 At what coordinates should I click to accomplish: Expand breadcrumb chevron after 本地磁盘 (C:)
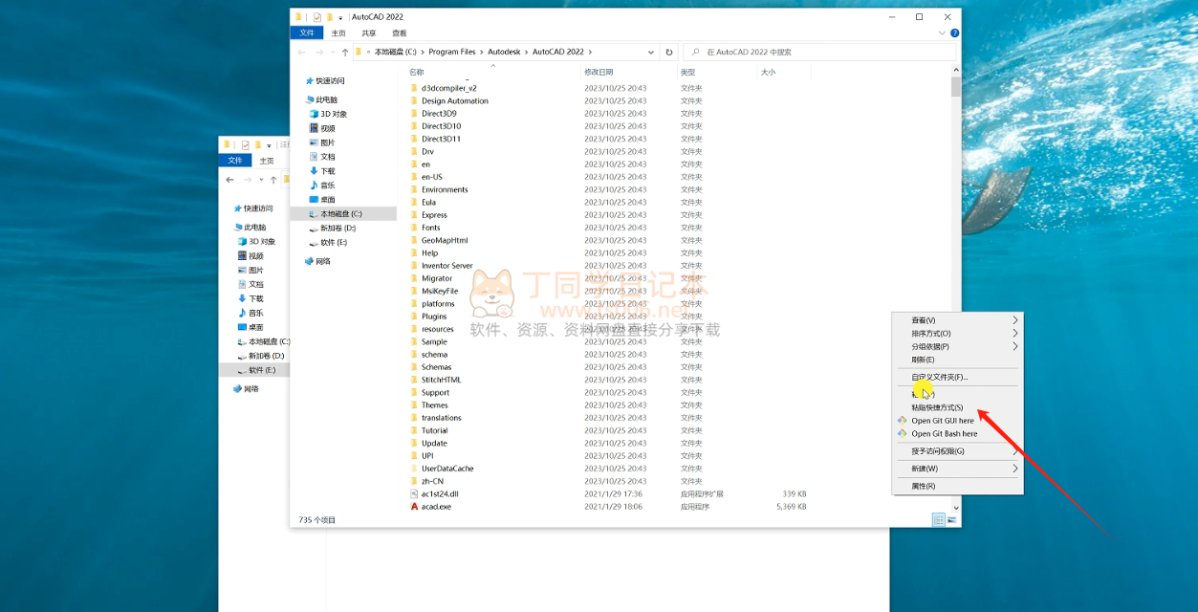[423, 52]
